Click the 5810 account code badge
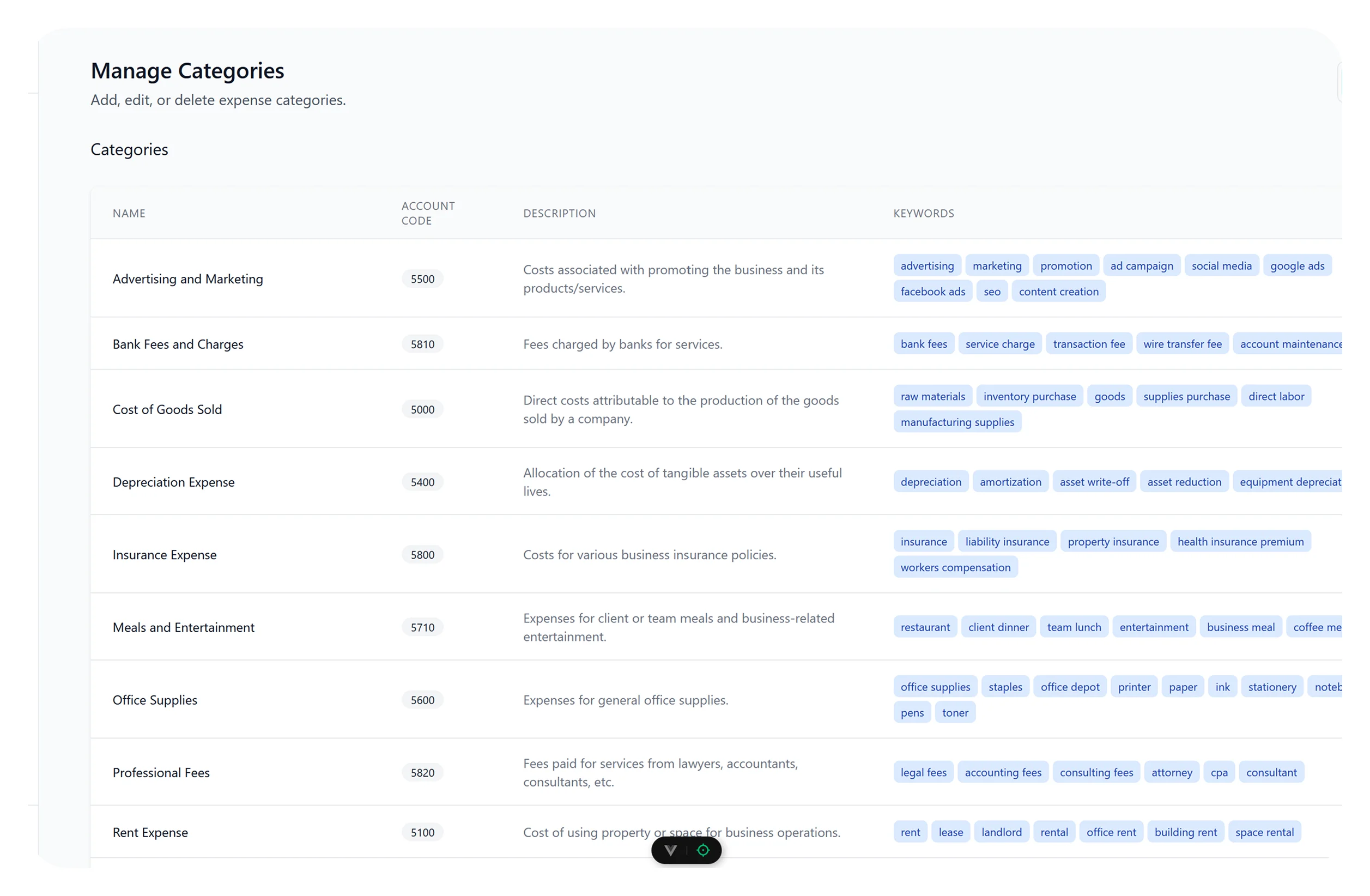 coord(422,344)
